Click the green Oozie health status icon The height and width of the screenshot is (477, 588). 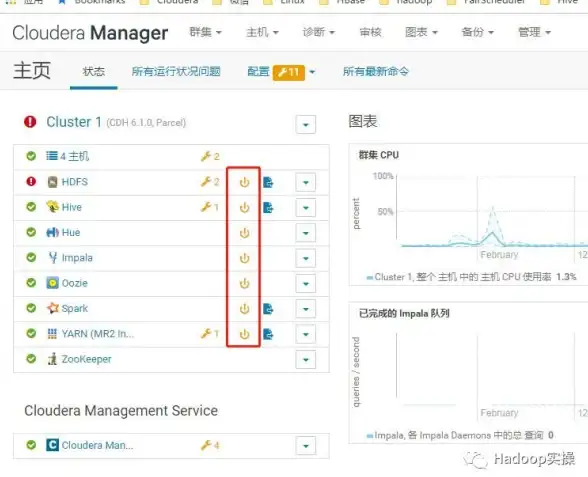(x=31, y=283)
